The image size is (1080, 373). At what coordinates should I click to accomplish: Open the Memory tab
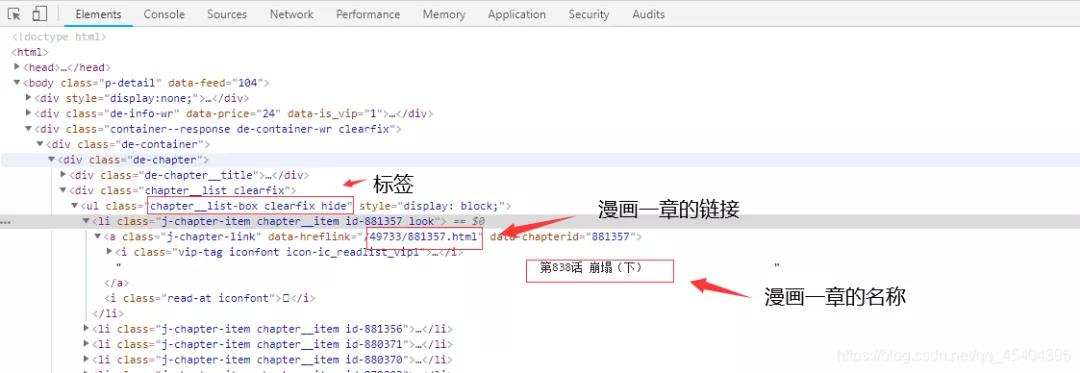point(444,14)
